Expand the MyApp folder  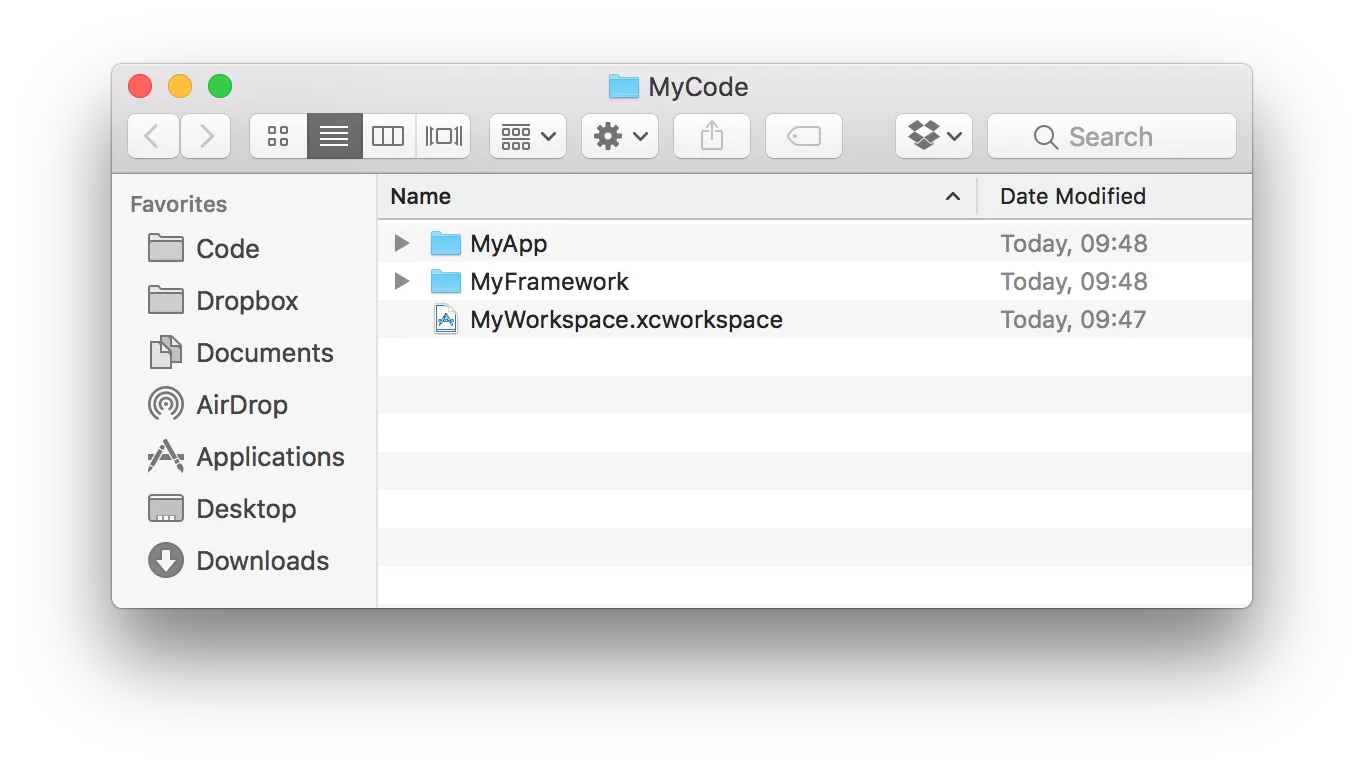pos(402,243)
